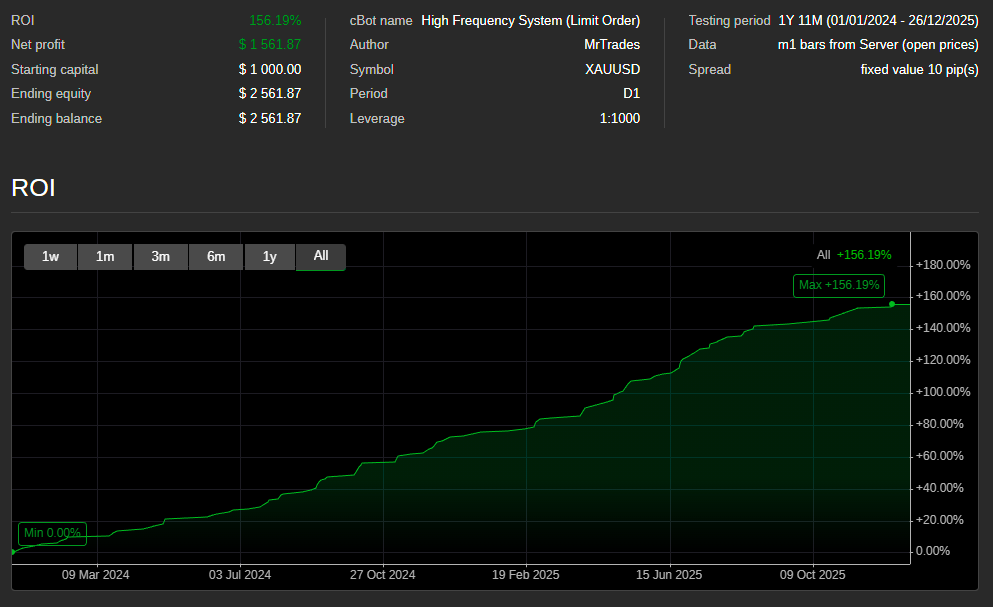Screen dimensions: 993x607
Task: Switch chart to 6m range
Action: 216,257
